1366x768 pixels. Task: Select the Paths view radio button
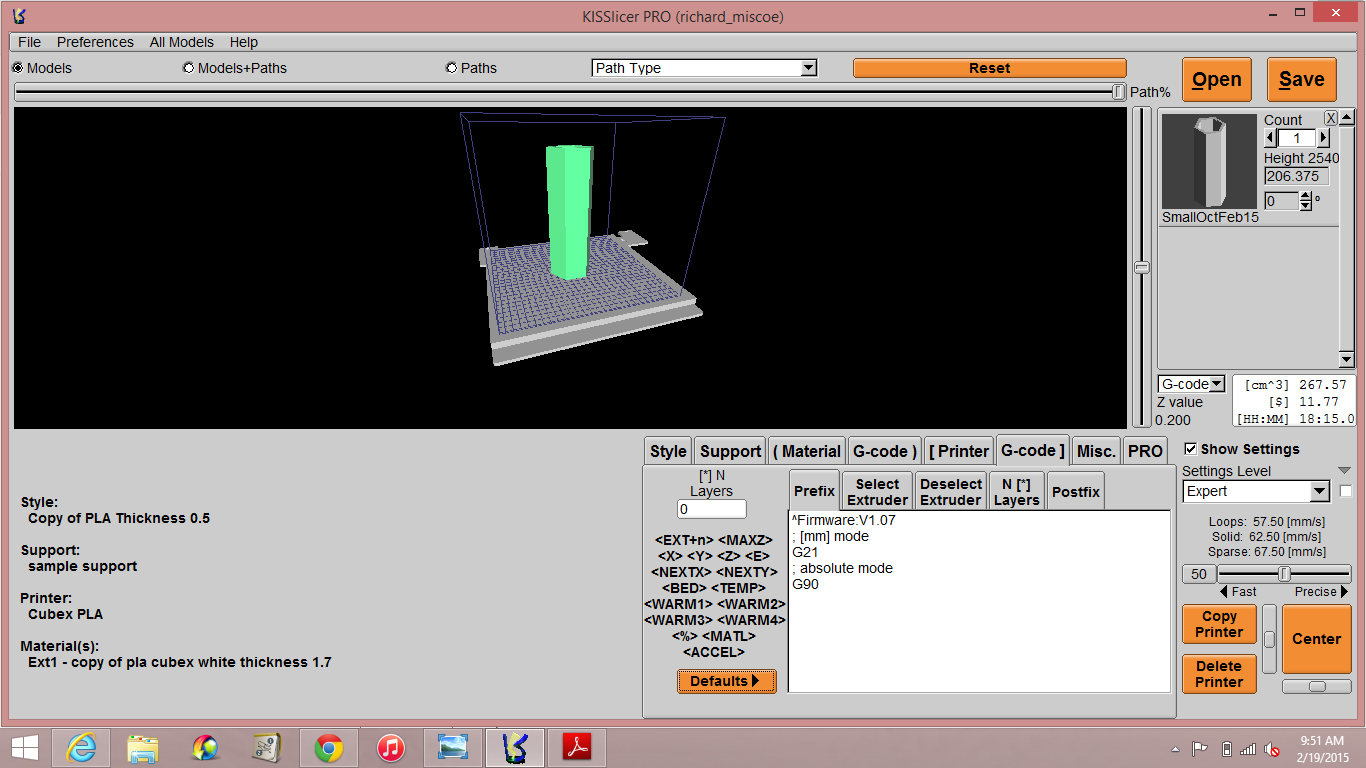[452, 68]
